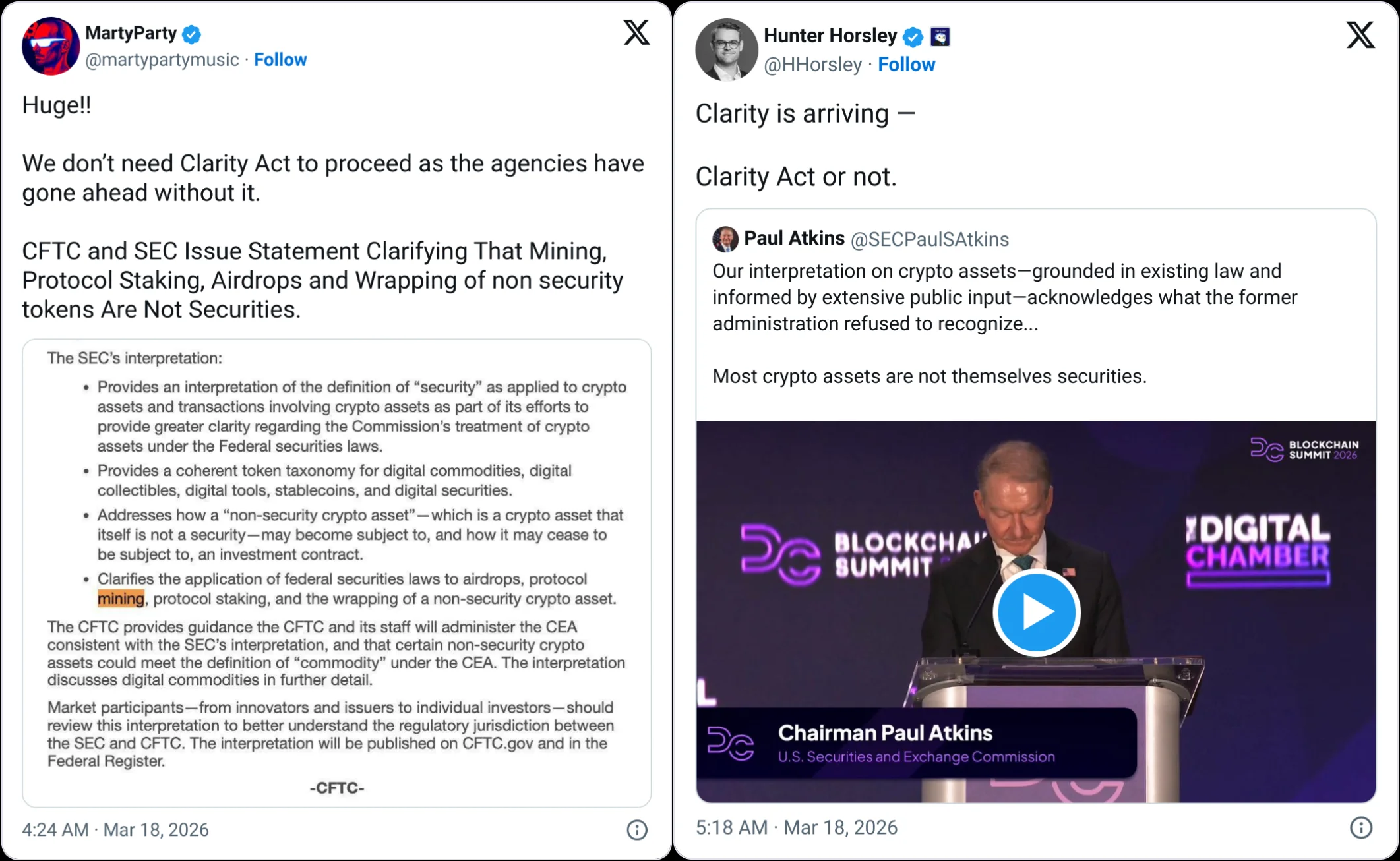Click the X logo on MartyParty's tweet

pos(636,32)
